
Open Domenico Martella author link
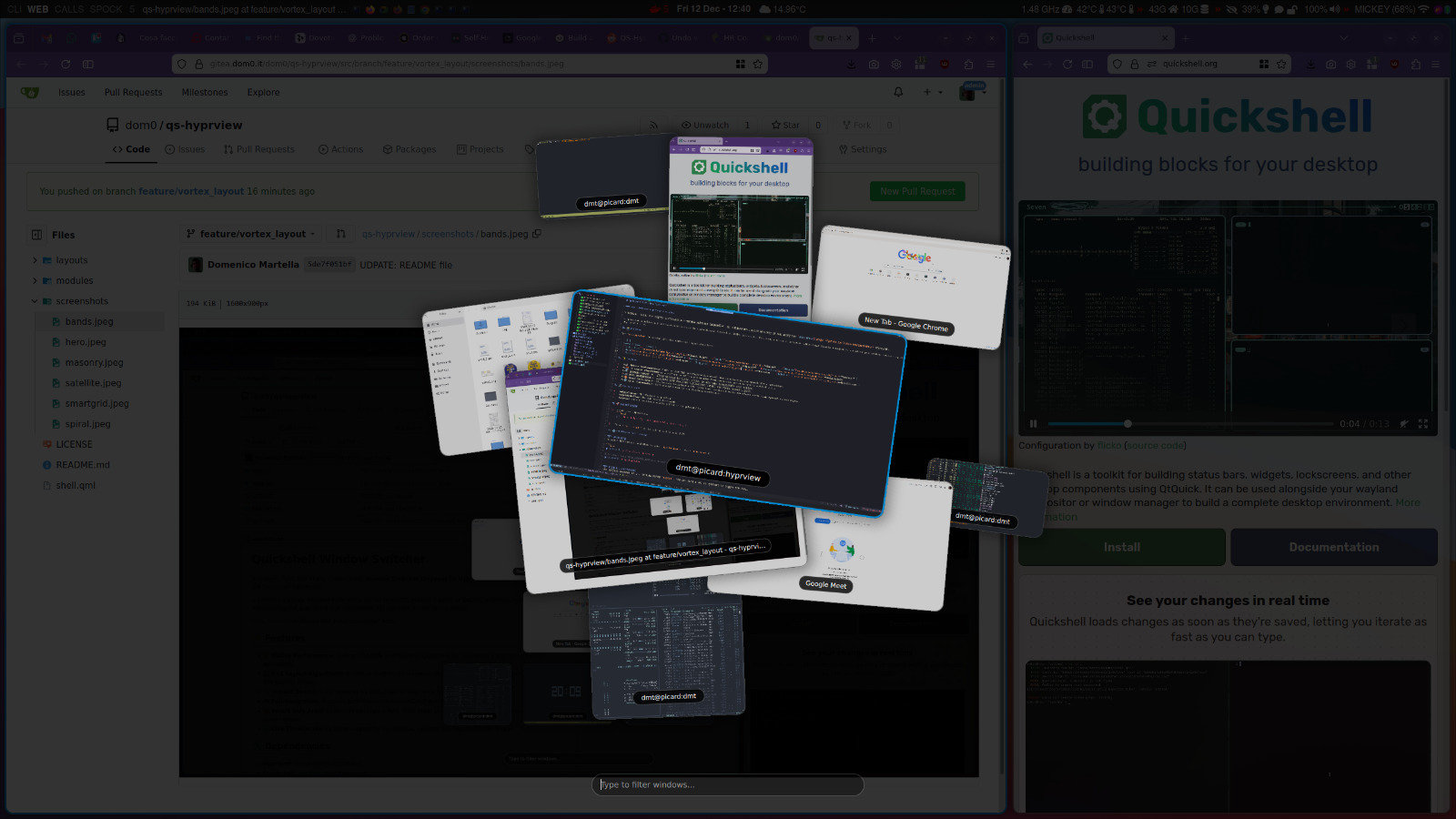[x=253, y=265]
